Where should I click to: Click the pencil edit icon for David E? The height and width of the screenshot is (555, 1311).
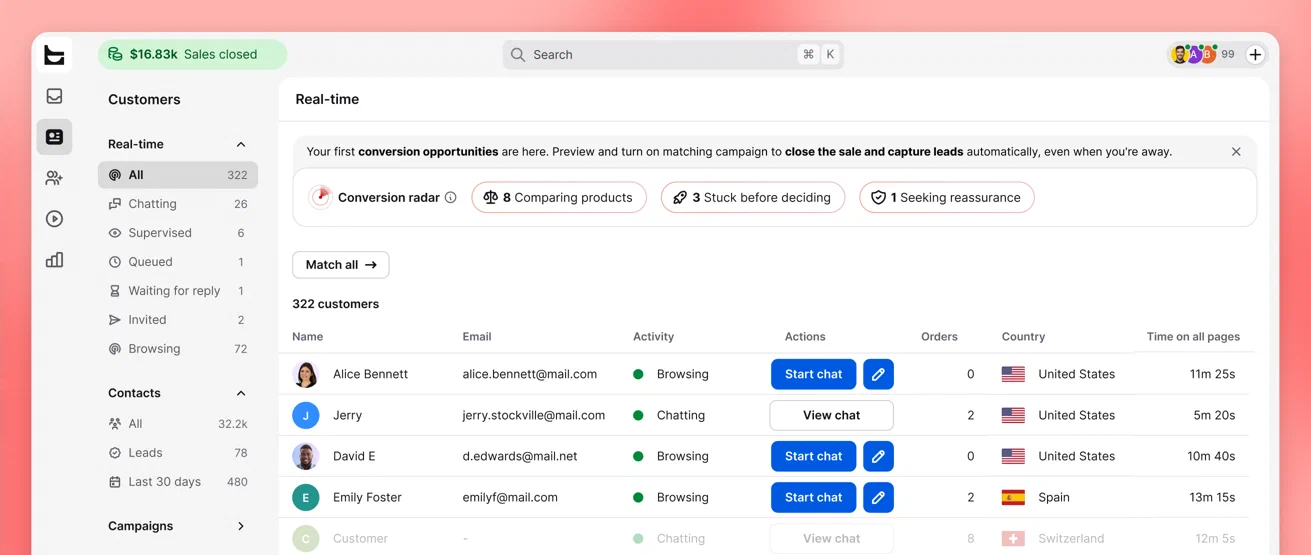(x=878, y=456)
